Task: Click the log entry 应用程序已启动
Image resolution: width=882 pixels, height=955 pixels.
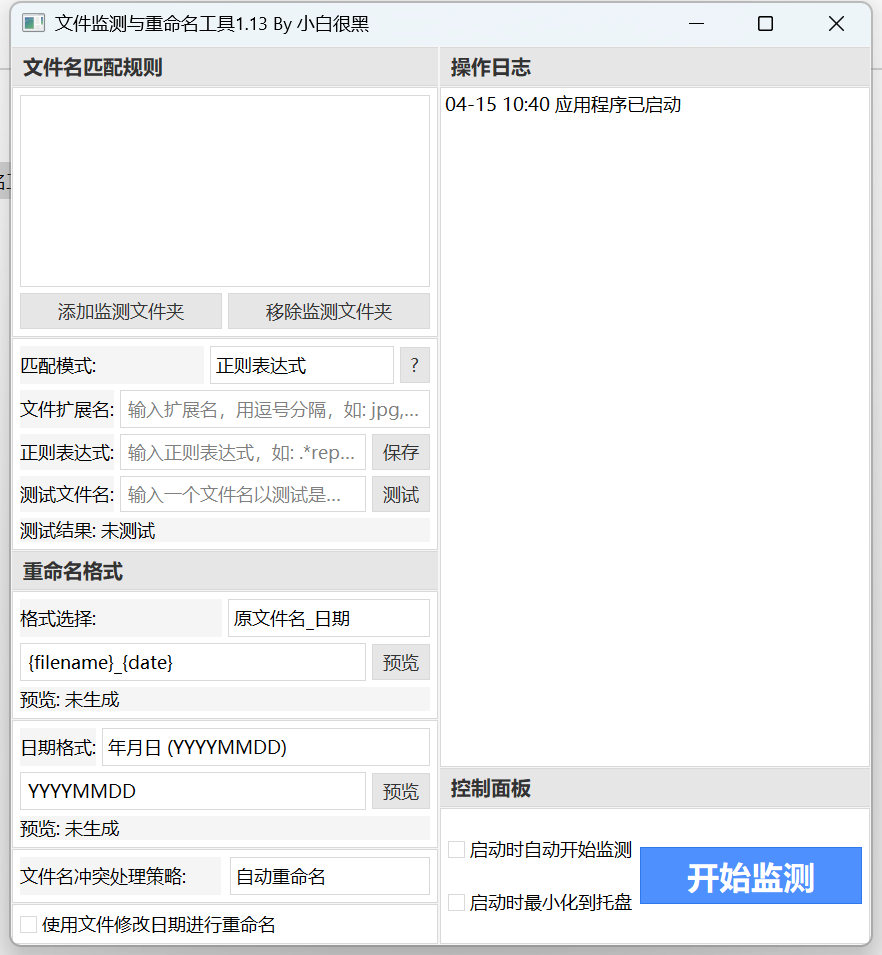Action: [x=563, y=105]
